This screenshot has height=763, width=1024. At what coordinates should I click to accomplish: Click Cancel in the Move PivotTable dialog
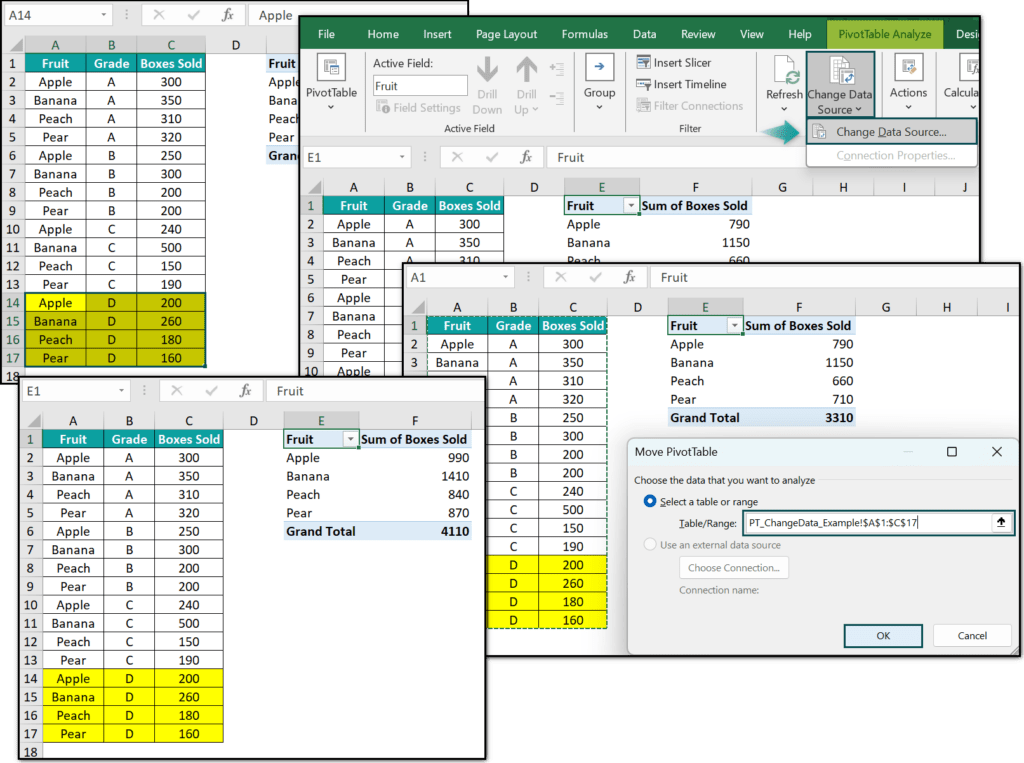[971, 635]
